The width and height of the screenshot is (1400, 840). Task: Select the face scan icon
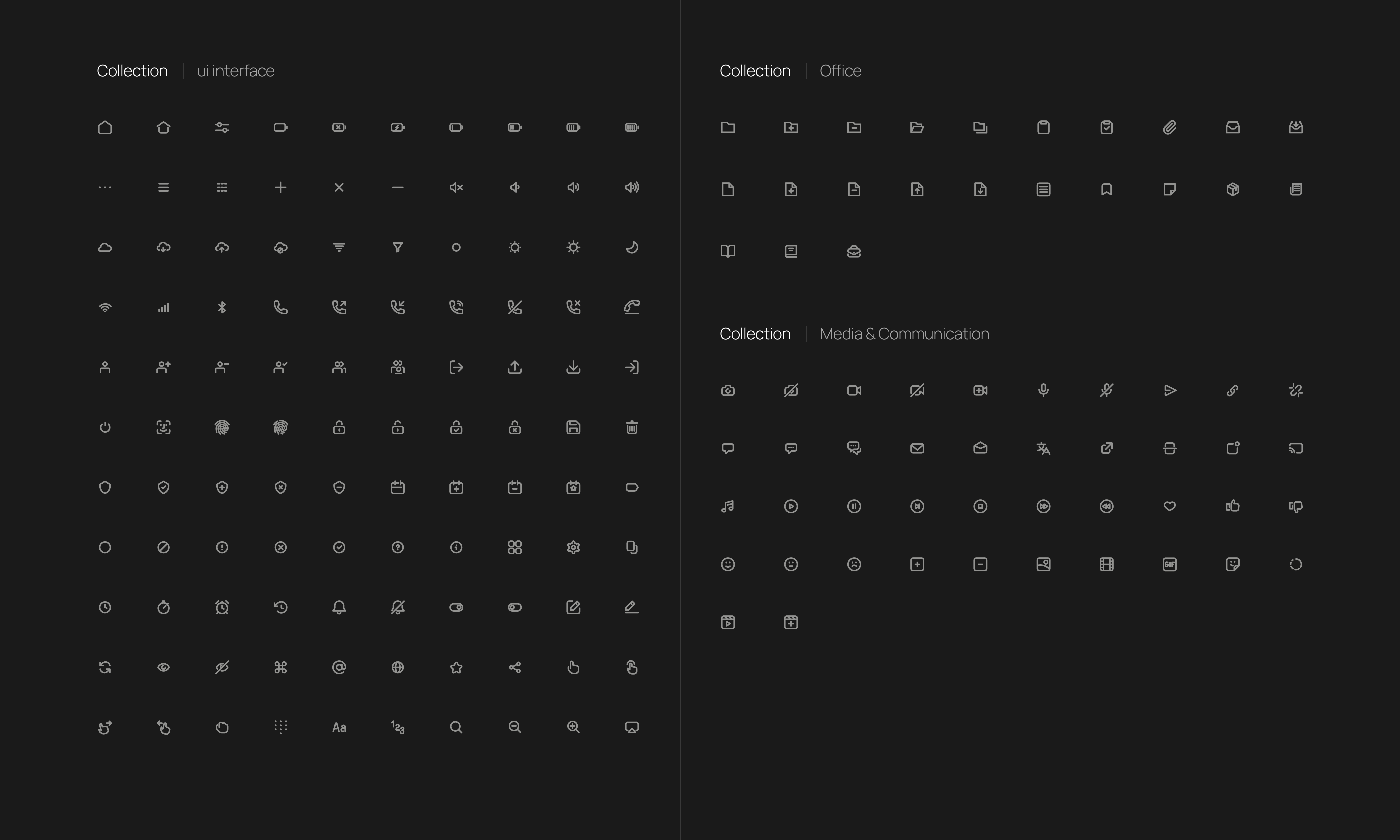pos(163,427)
